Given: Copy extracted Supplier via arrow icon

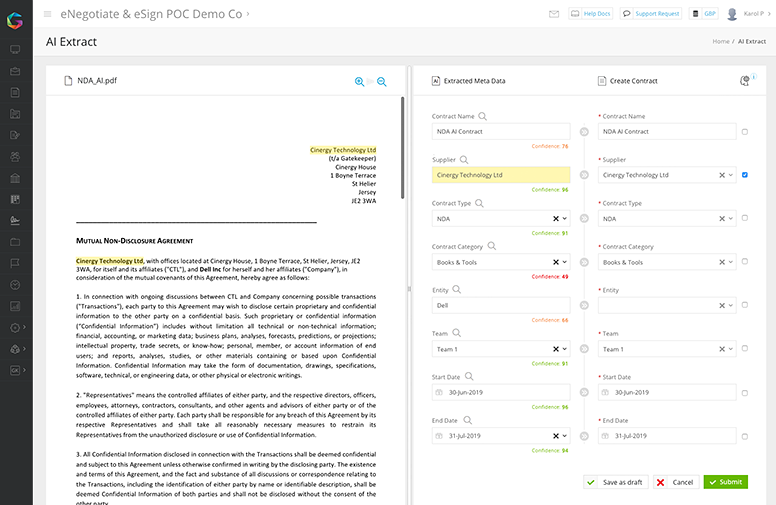Looking at the screenshot, I should pos(584,175).
